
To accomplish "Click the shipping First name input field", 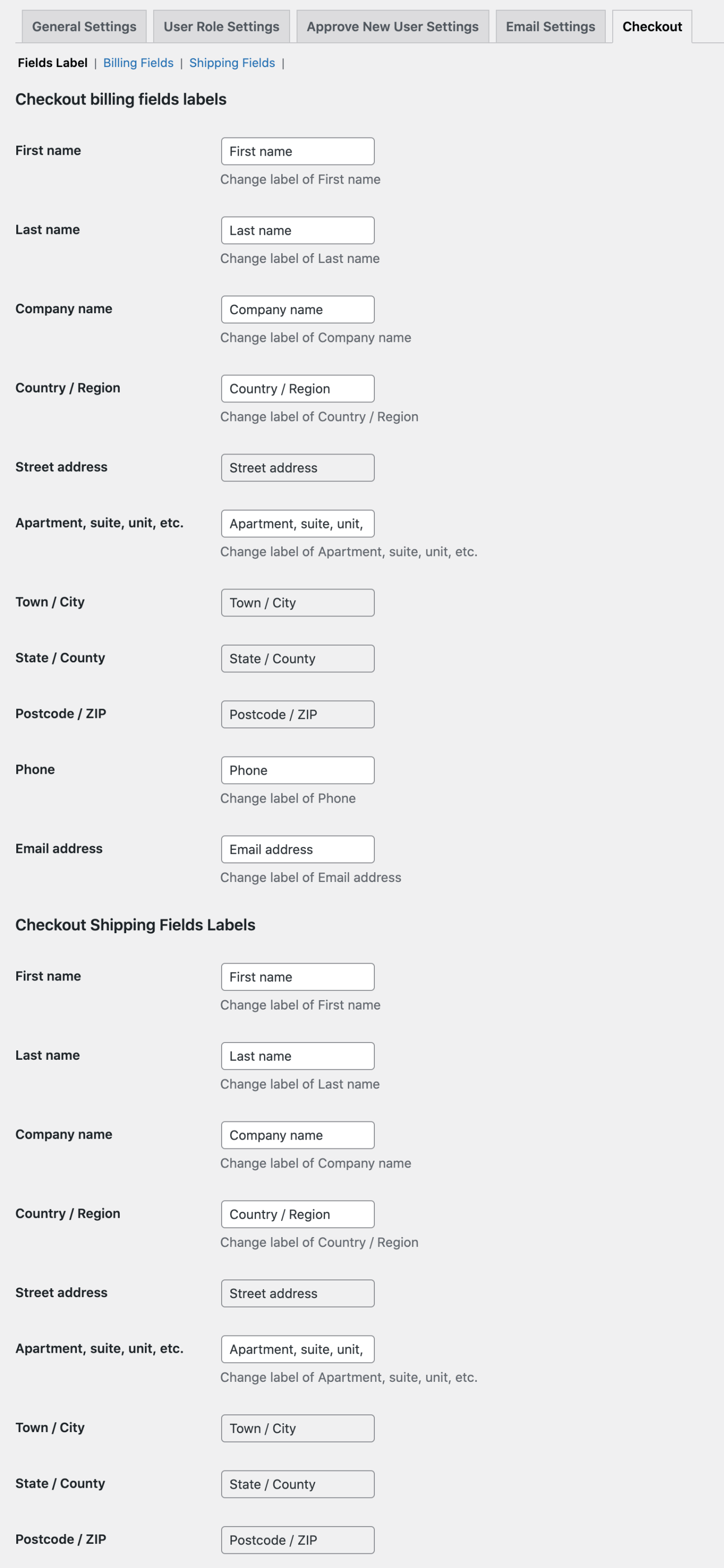I will [297, 977].
